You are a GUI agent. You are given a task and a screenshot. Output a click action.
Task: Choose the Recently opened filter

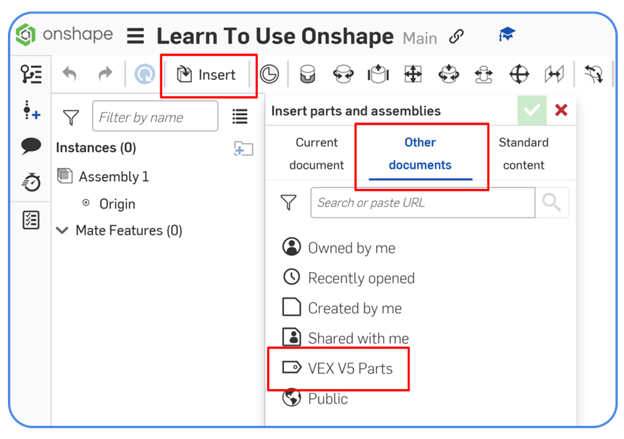[x=360, y=278]
